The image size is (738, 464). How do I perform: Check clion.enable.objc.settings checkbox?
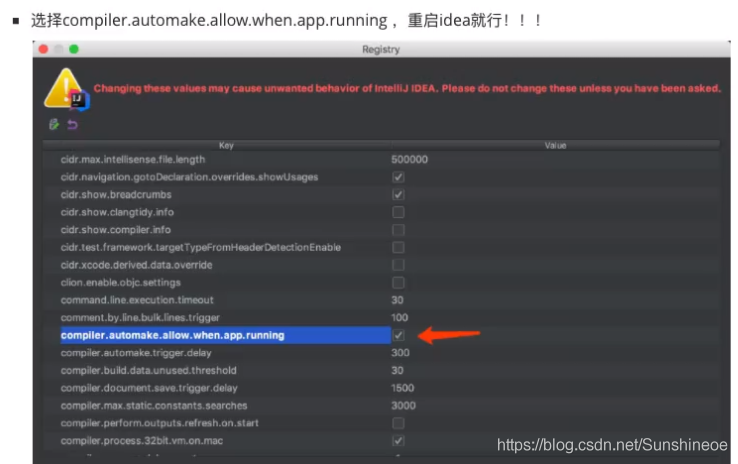398,282
